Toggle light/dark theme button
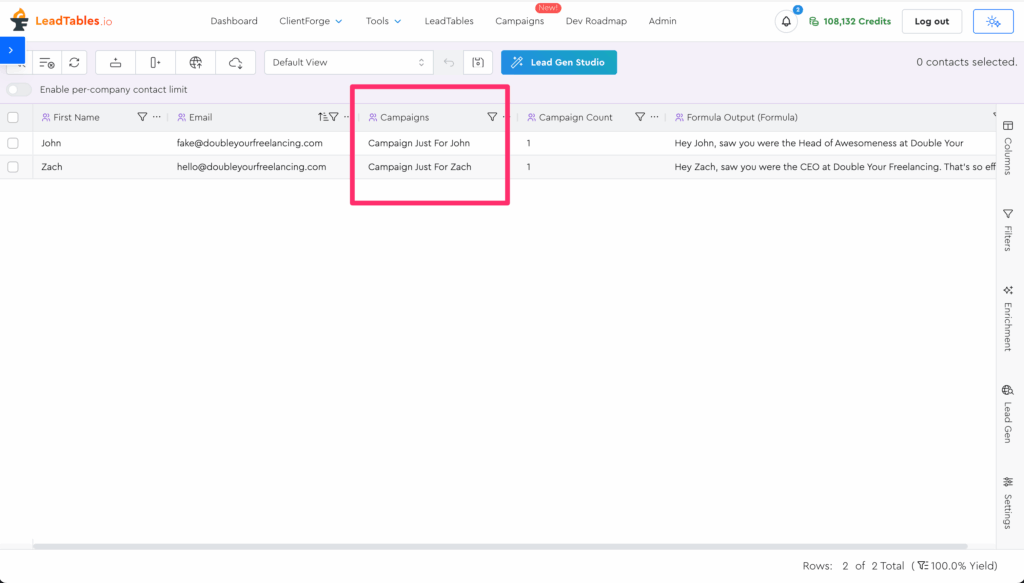The image size is (1024, 583). (992, 21)
